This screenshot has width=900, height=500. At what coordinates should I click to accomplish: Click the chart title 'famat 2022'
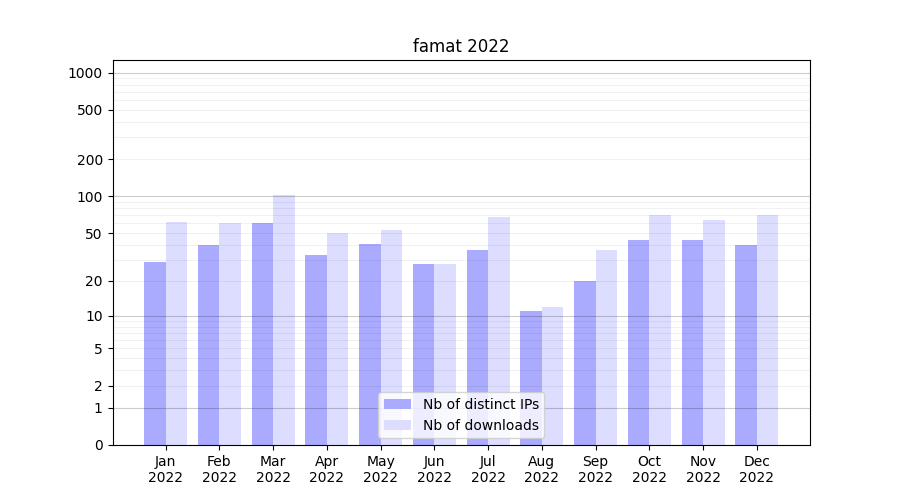click(461, 46)
